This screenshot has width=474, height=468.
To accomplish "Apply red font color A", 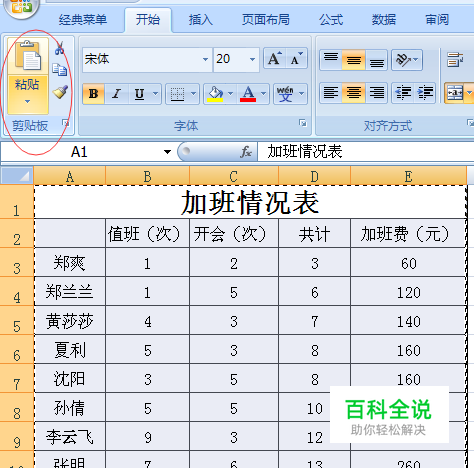I will 248,94.
